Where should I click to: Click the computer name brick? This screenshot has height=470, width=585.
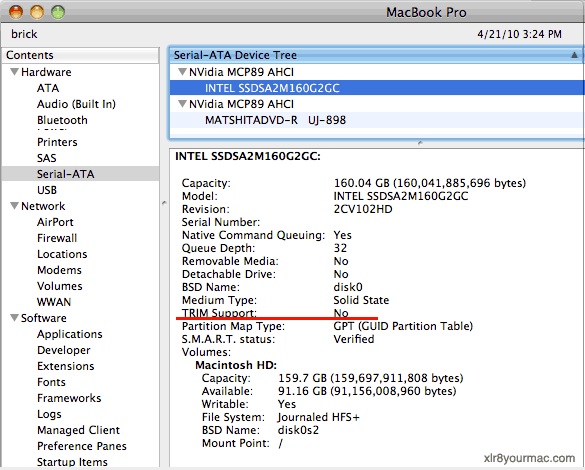coord(24,34)
